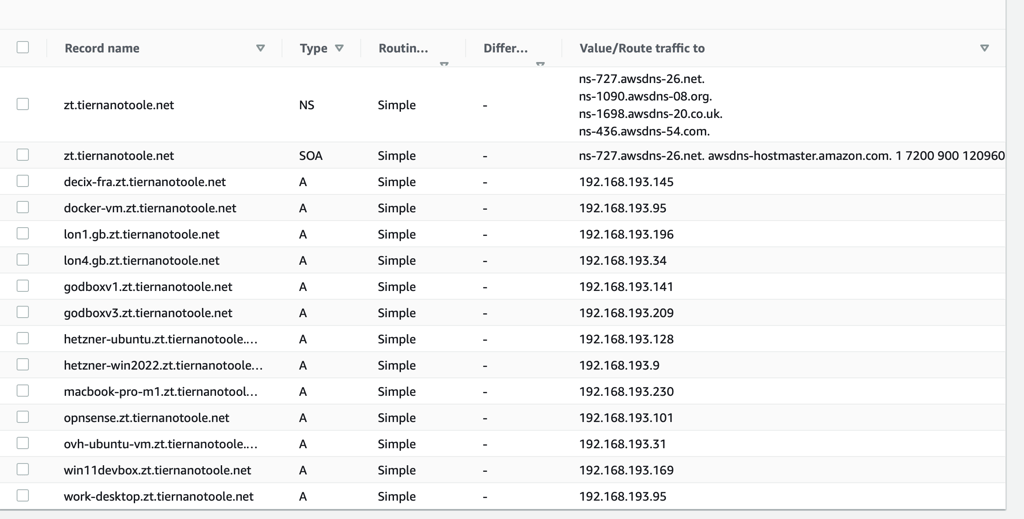Tick the win11devbox record checkbox

tap(23, 469)
